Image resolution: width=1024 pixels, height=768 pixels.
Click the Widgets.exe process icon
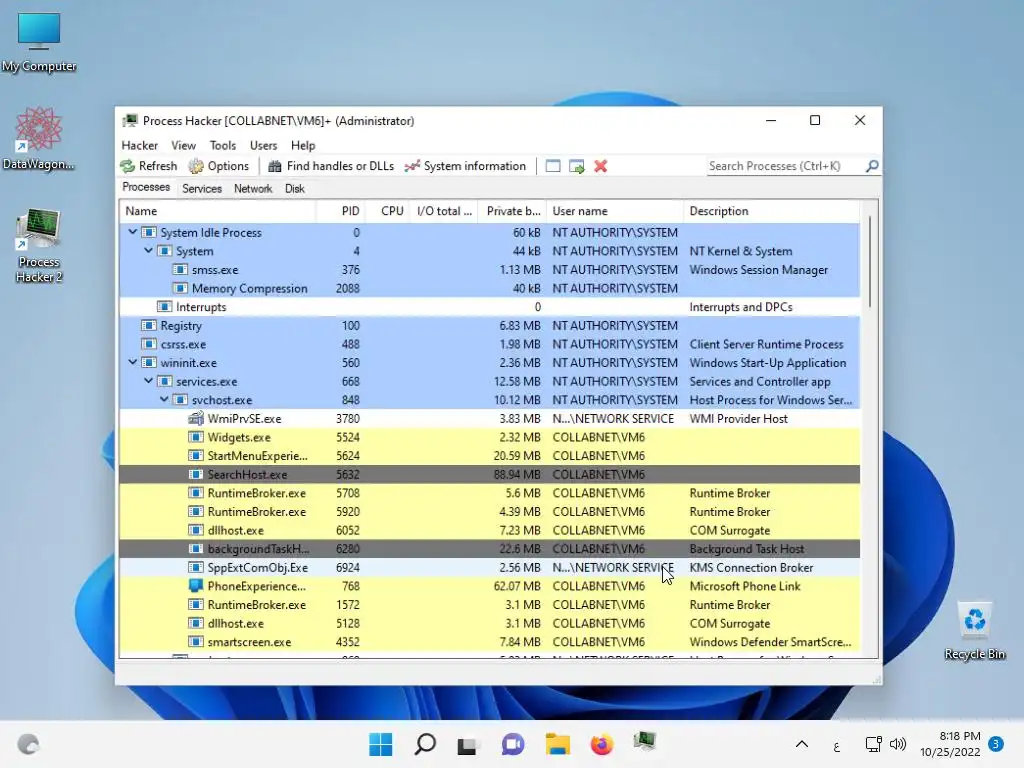click(x=196, y=437)
